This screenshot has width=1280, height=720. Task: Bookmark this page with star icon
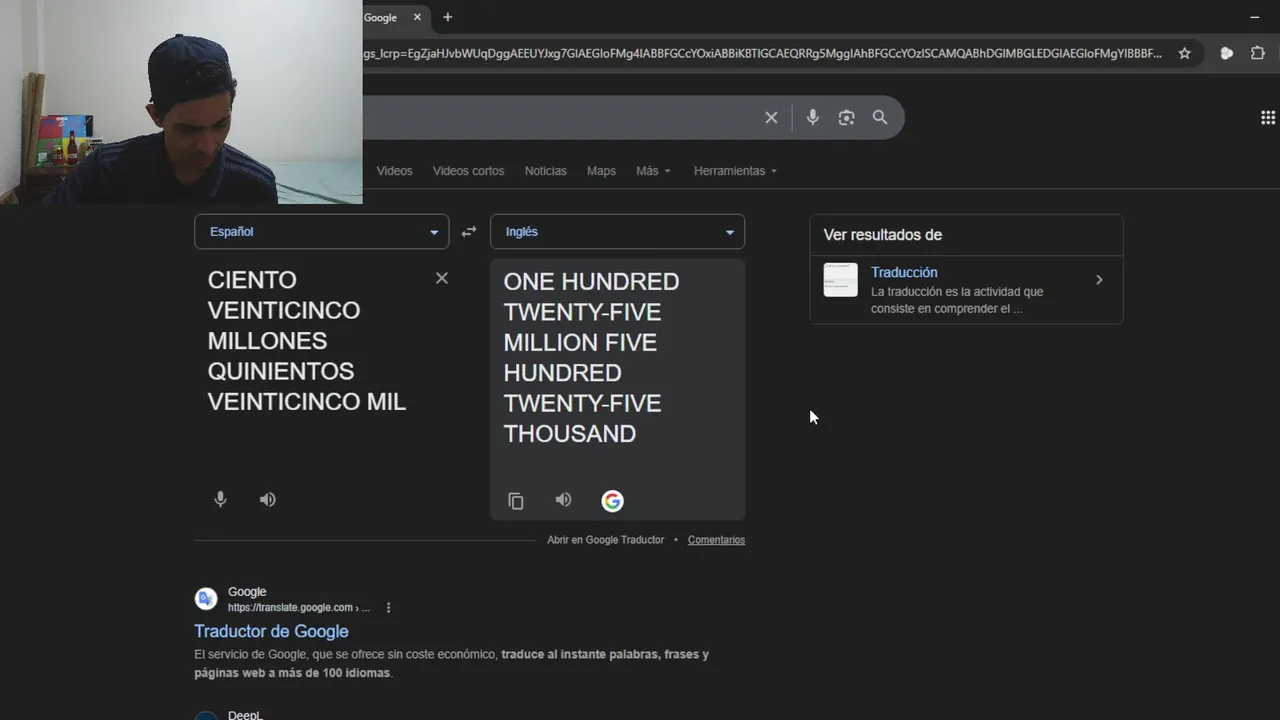1185,53
